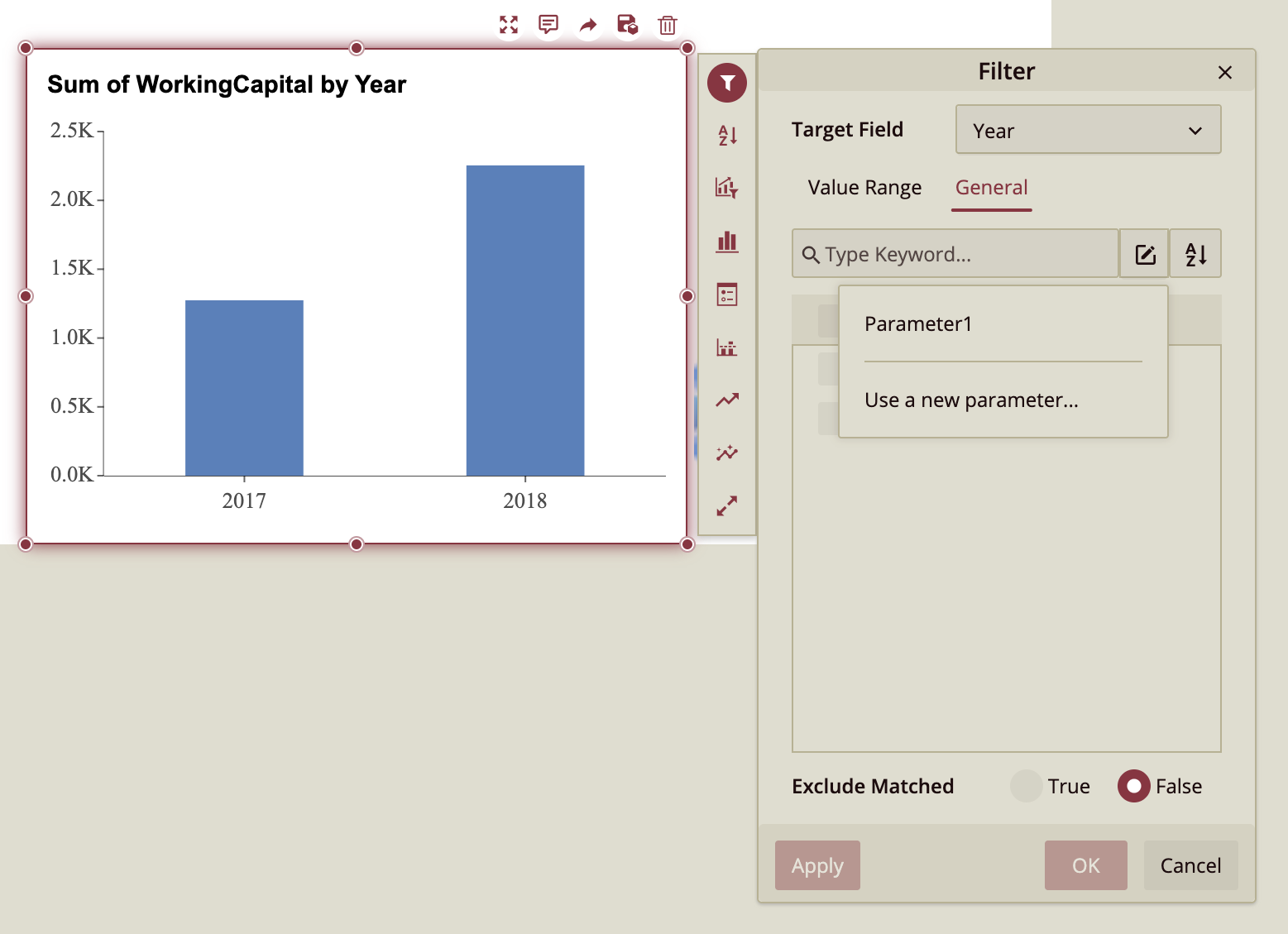Switch to the Value Range tab

[x=864, y=188]
